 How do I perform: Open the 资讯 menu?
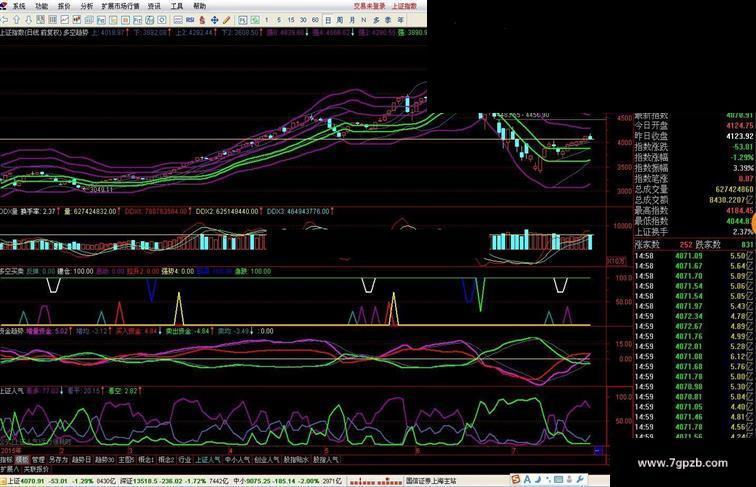[x=154, y=6]
